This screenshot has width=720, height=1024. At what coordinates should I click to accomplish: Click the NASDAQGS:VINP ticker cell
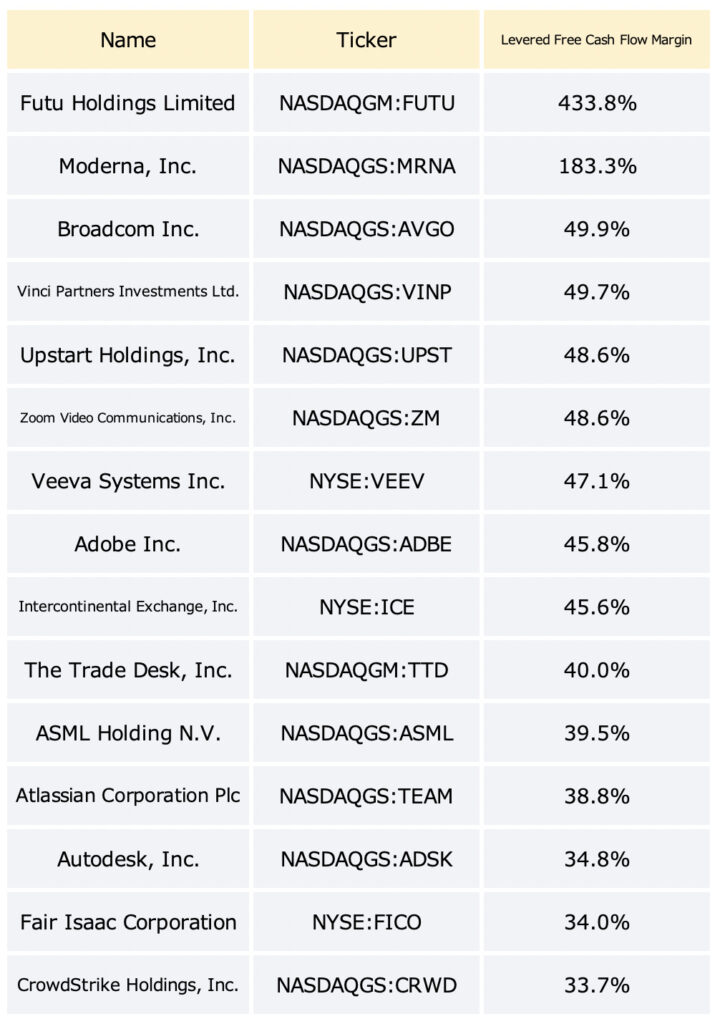point(367,292)
